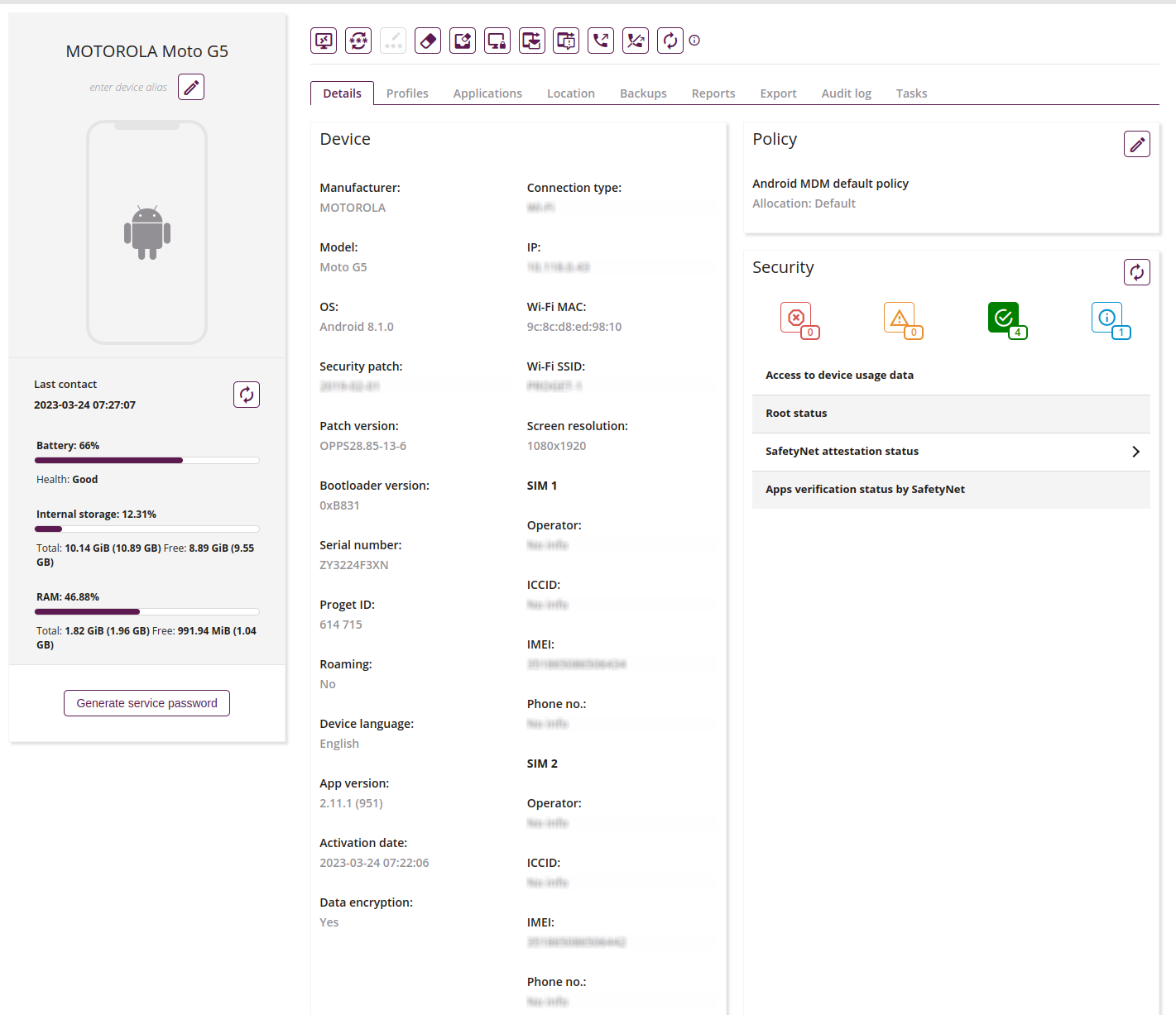Select the Root status row
1176x1015 pixels.
951,414
